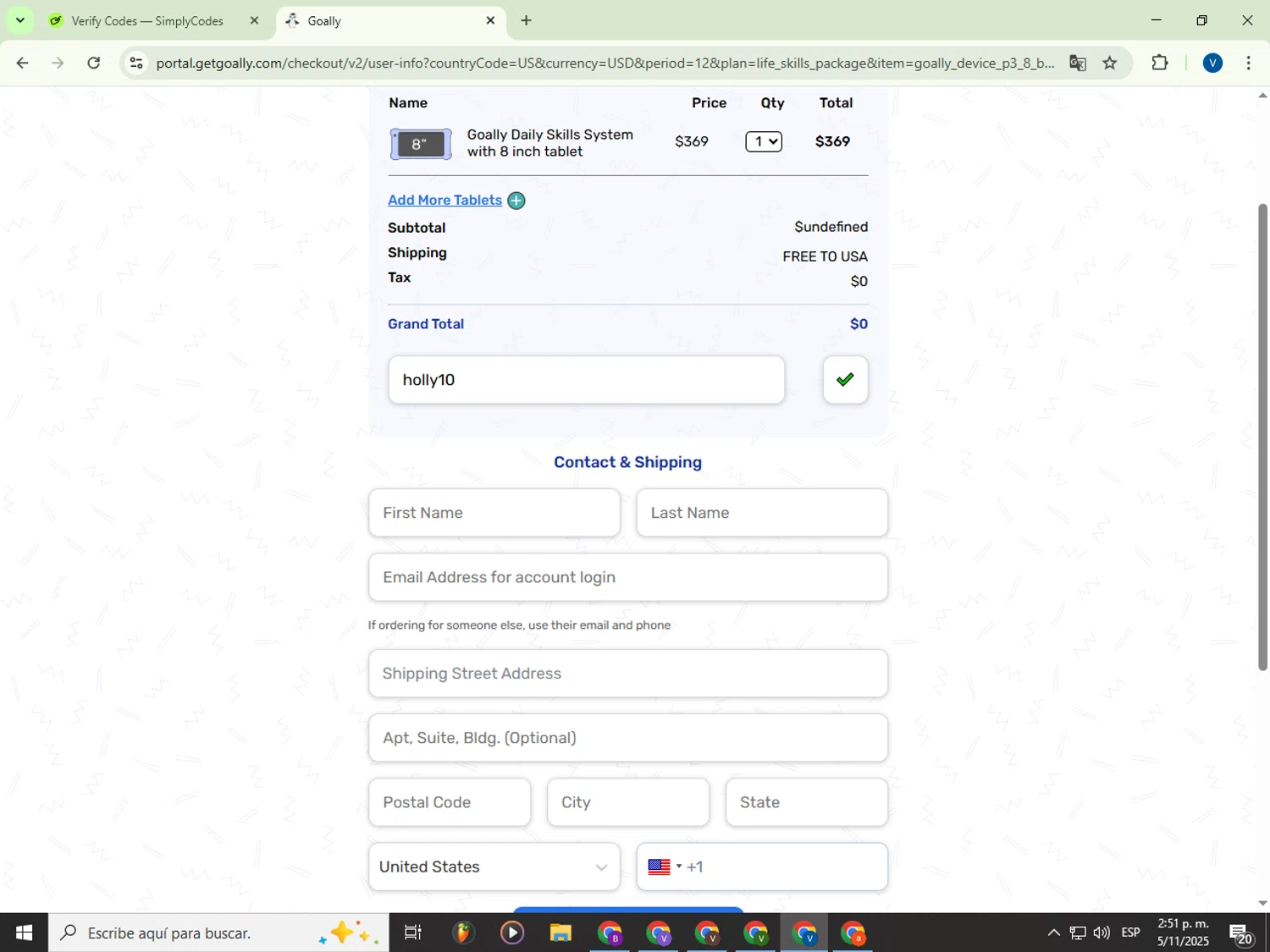Open the translate page icon
Viewport: 1270px width, 952px height.
click(x=1078, y=63)
